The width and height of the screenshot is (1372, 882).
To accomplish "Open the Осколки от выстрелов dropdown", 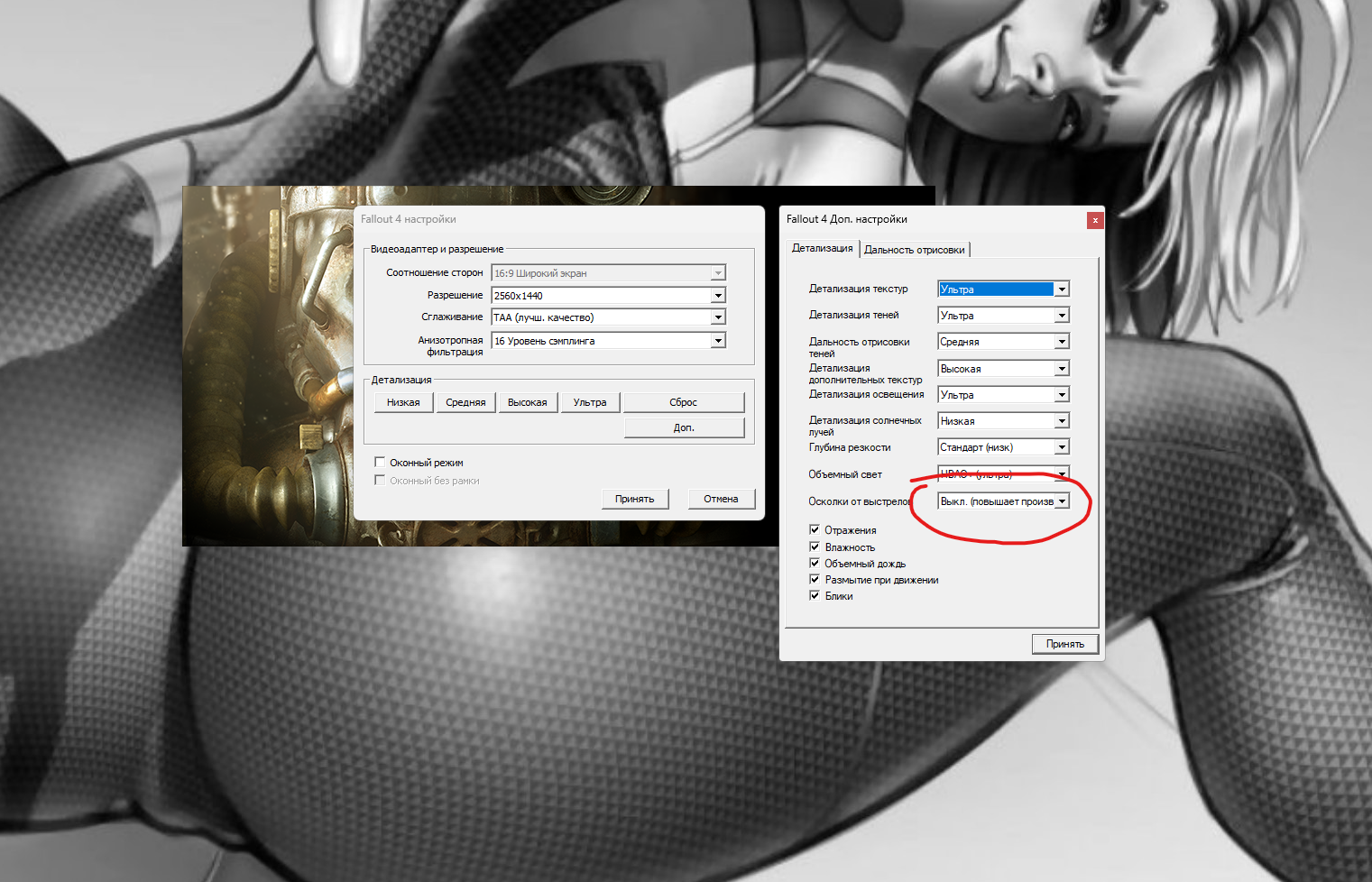I will [x=1062, y=501].
